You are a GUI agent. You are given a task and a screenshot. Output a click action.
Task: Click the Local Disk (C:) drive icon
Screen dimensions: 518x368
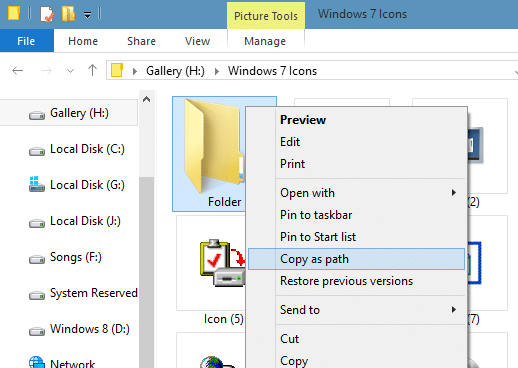tap(37, 151)
